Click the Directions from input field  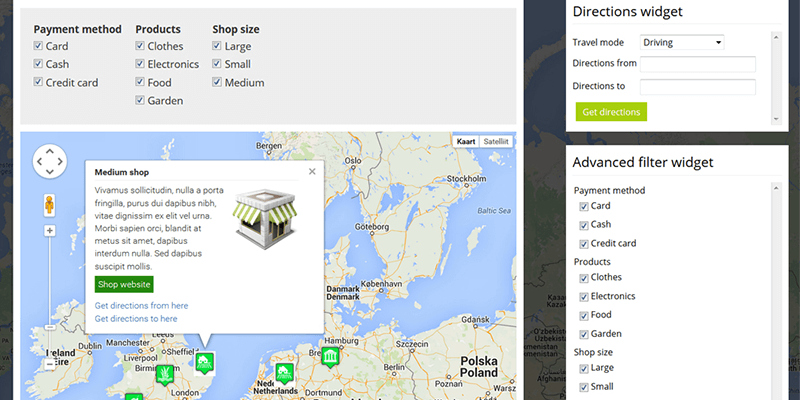click(697, 64)
